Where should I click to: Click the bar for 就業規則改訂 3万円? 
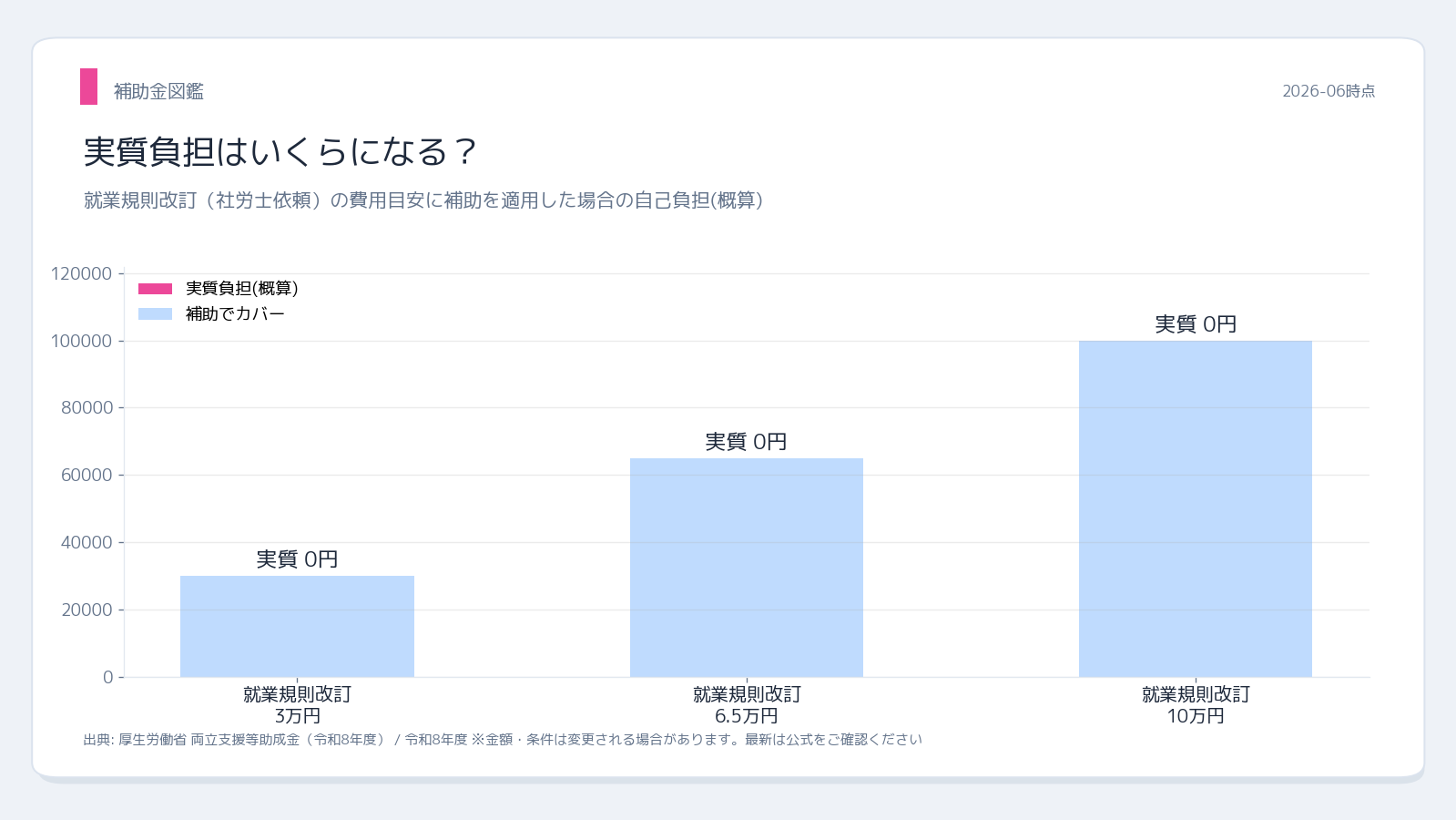pyautogui.click(x=297, y=626)
